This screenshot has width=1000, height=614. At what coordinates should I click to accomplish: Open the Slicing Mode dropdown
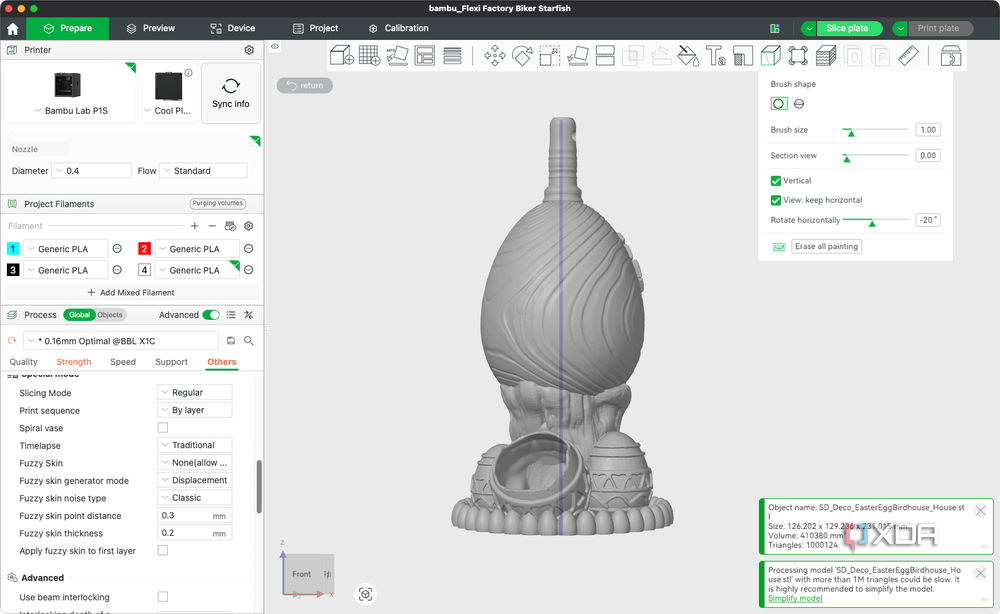click(x=195, y=393)
